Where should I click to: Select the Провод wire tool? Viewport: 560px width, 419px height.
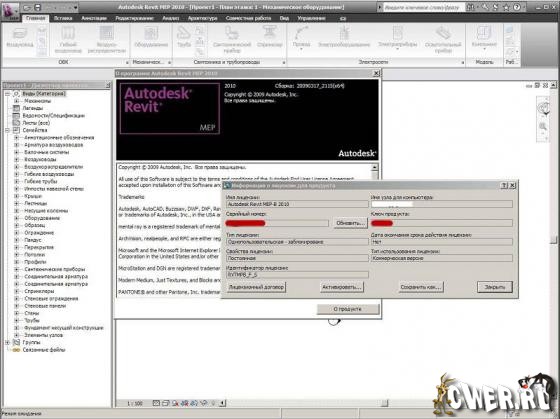301,37
